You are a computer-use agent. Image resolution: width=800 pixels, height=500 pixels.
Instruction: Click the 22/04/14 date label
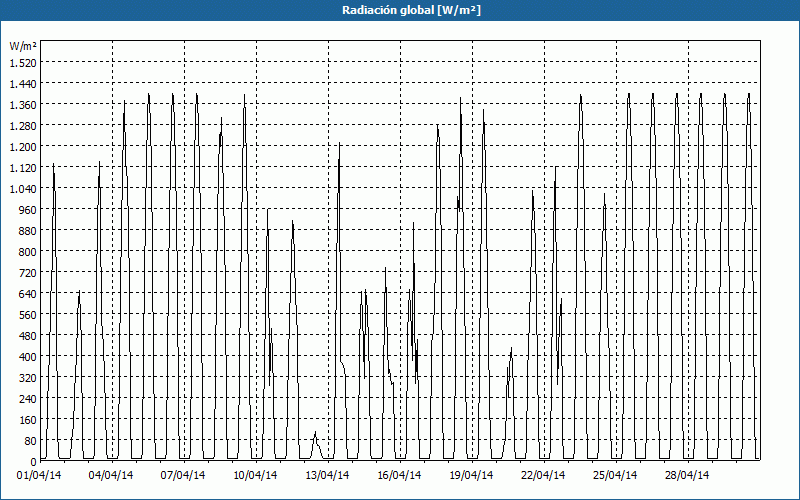click(543, 476)
